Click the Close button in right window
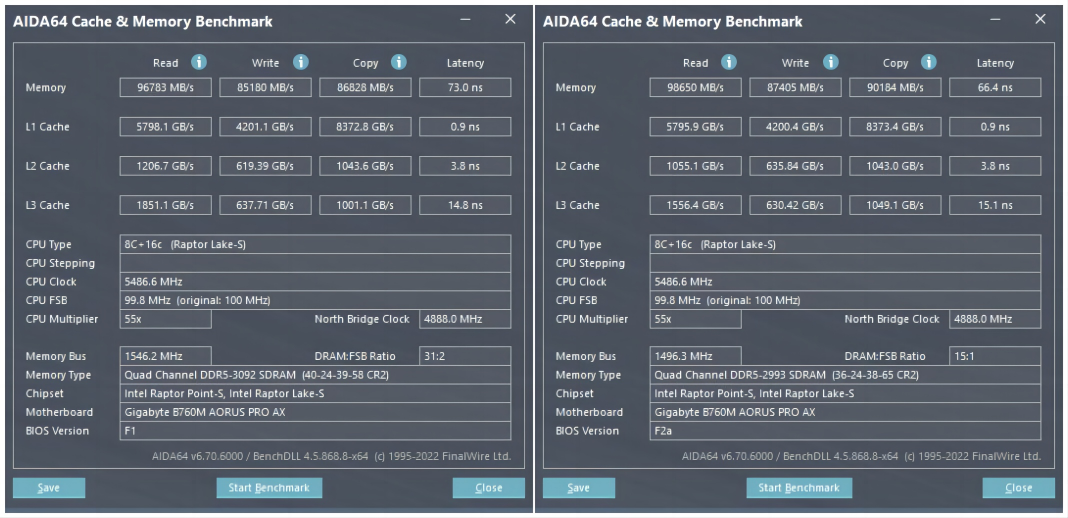This screenshot has width=1068, height=518. (1018, 488)
